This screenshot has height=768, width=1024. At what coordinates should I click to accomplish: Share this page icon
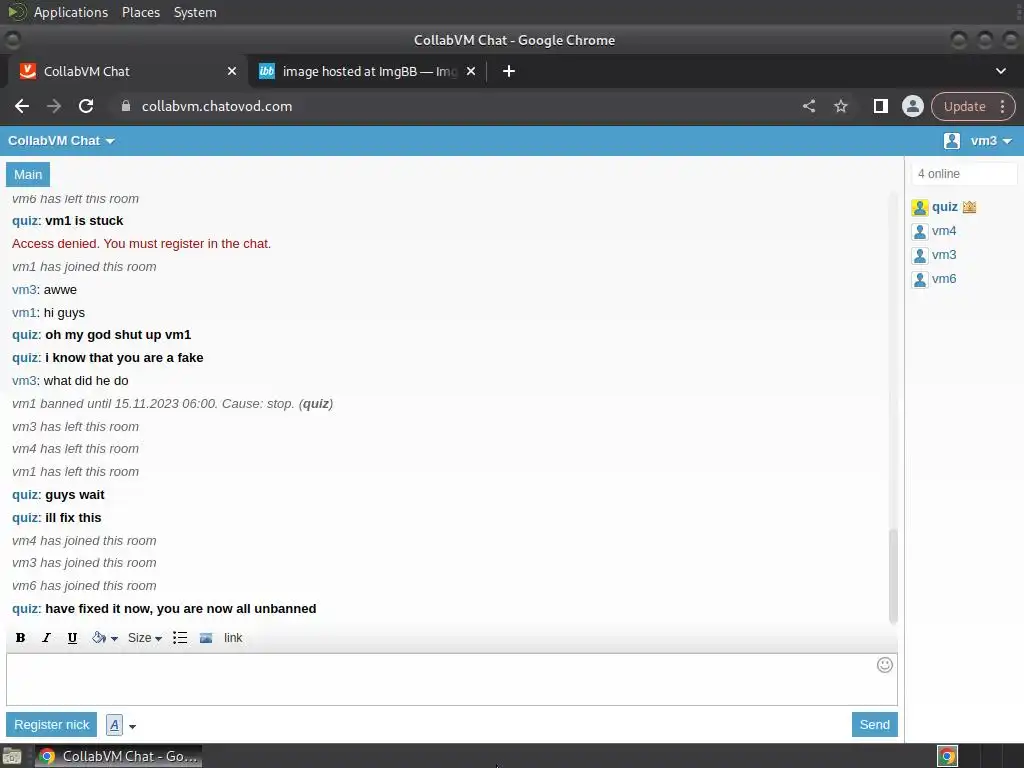[808, 106]
